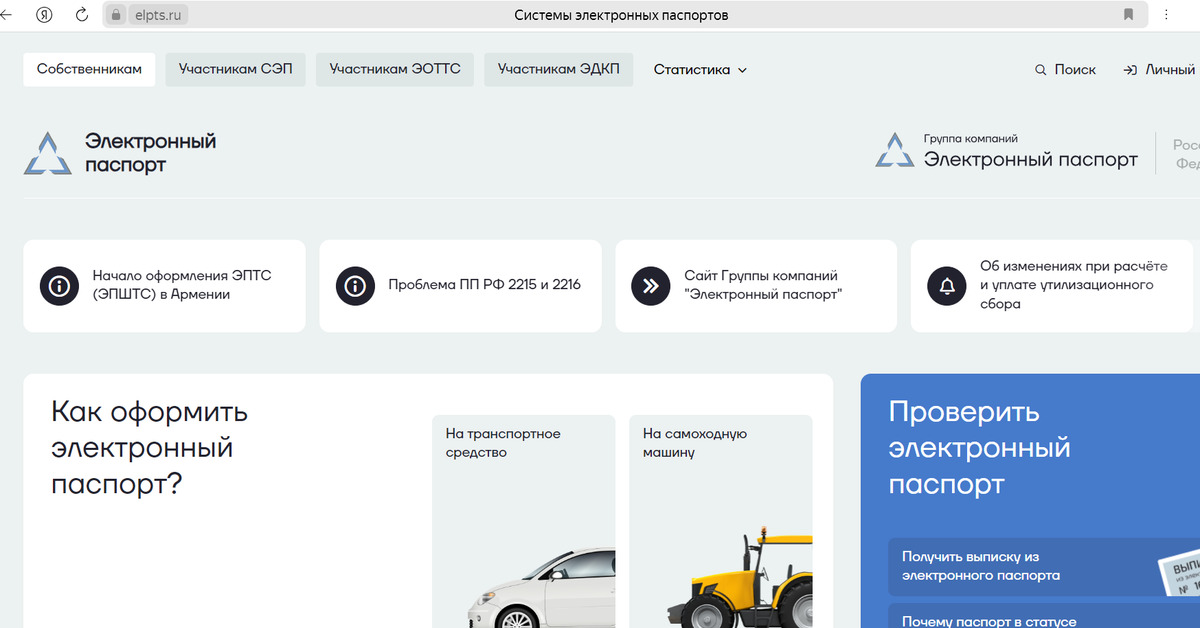Open the Поиск search magnifier
The height and width of the screenshot is (628, 1200).
tap(1041, 70)
